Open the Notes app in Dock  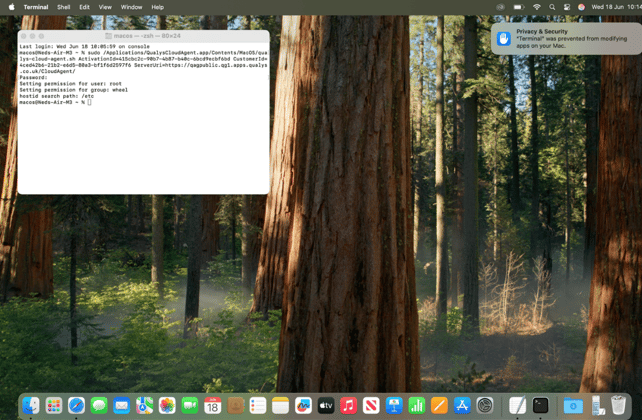pyautogui.click(x=280, y=406)
